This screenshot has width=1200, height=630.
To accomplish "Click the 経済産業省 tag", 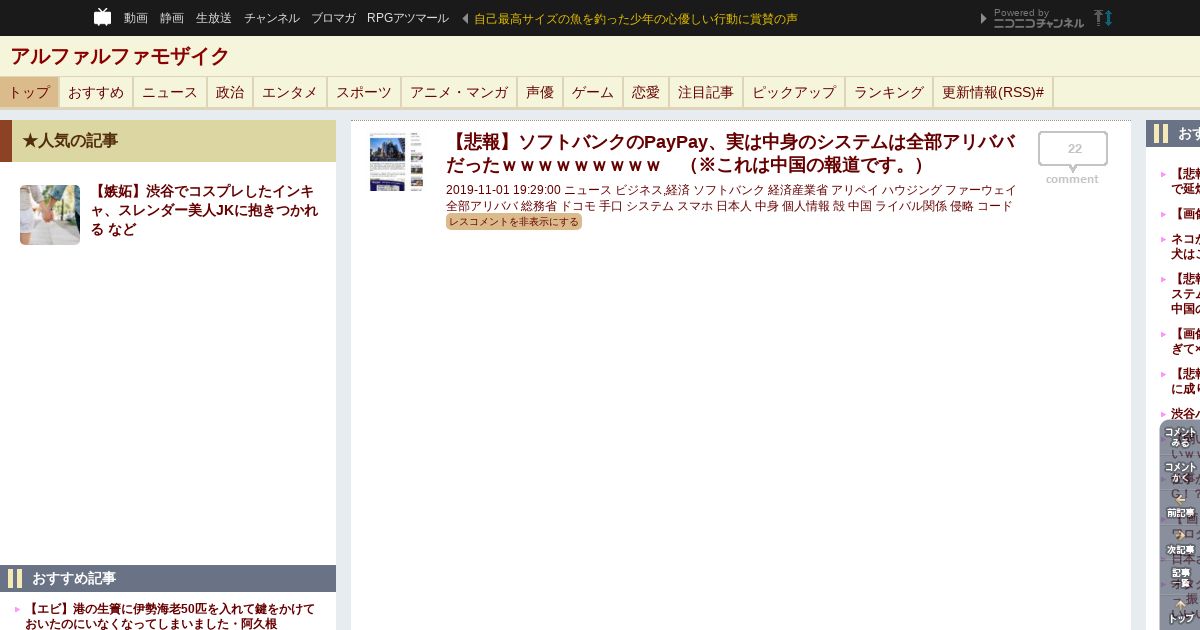I will pos(798,190).
